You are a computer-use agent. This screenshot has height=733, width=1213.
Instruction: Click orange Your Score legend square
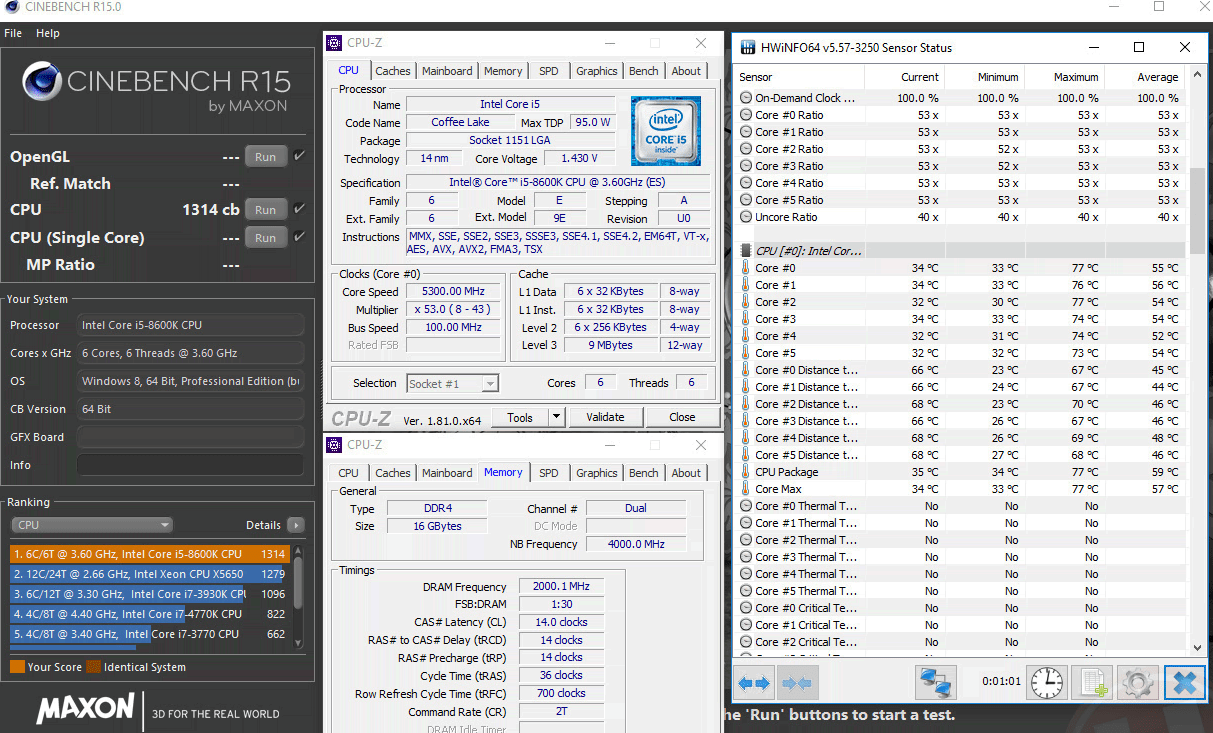[17, 667]
